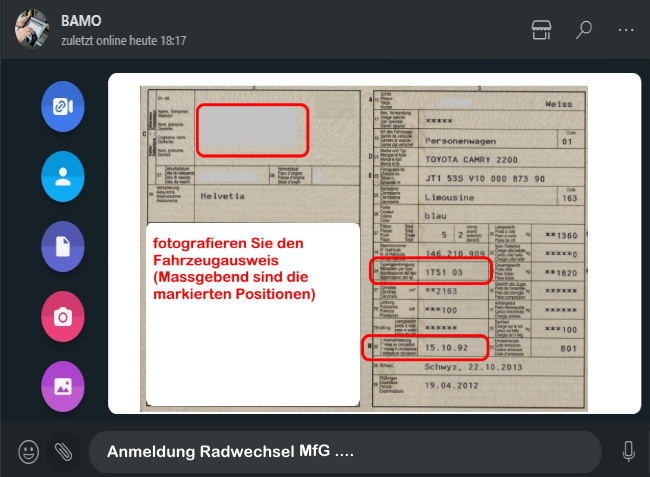Image resolution: width=650 pixels, height=477 pixels.
Task: Click the 'Weiss' text in the document
Action: click(x=558, y=104)
